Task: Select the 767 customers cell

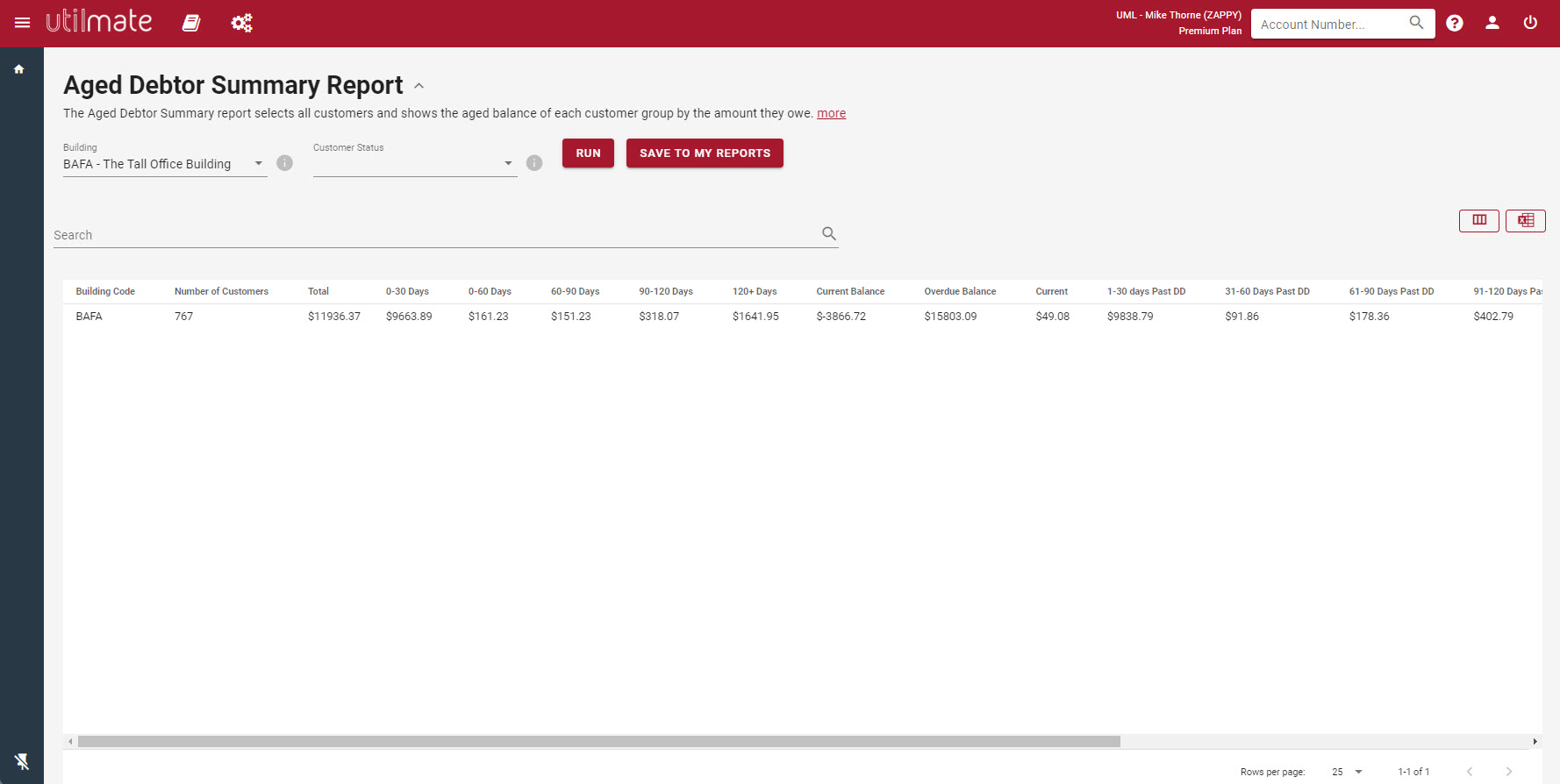Action: coord(183,317)
